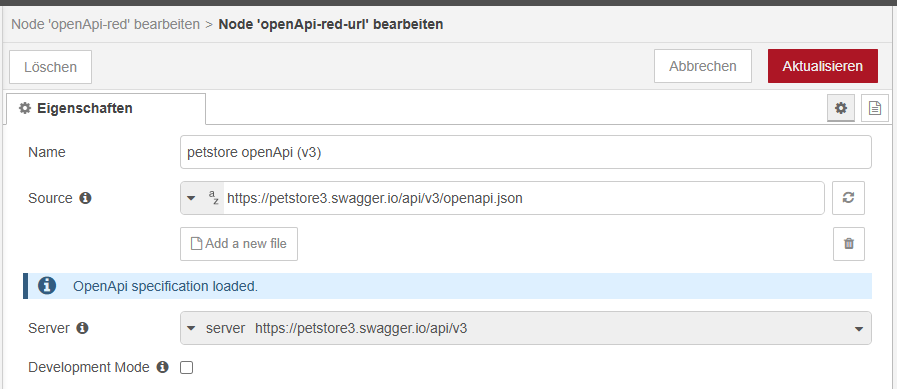Open the Server type dropdown arrow
The height and width of the screenshot is (389, 897).
point(191,328)
